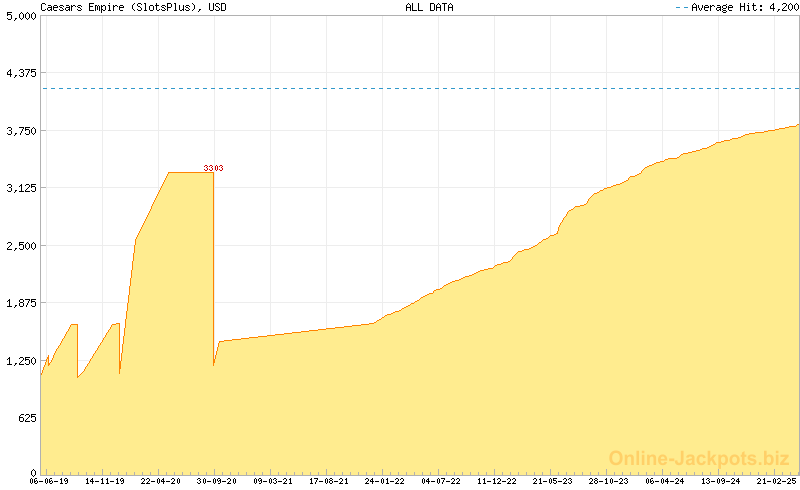Click the 4,375 y-axis value
Image resolution: width=800 pixels, height=490 pixels.
[19, 73]
